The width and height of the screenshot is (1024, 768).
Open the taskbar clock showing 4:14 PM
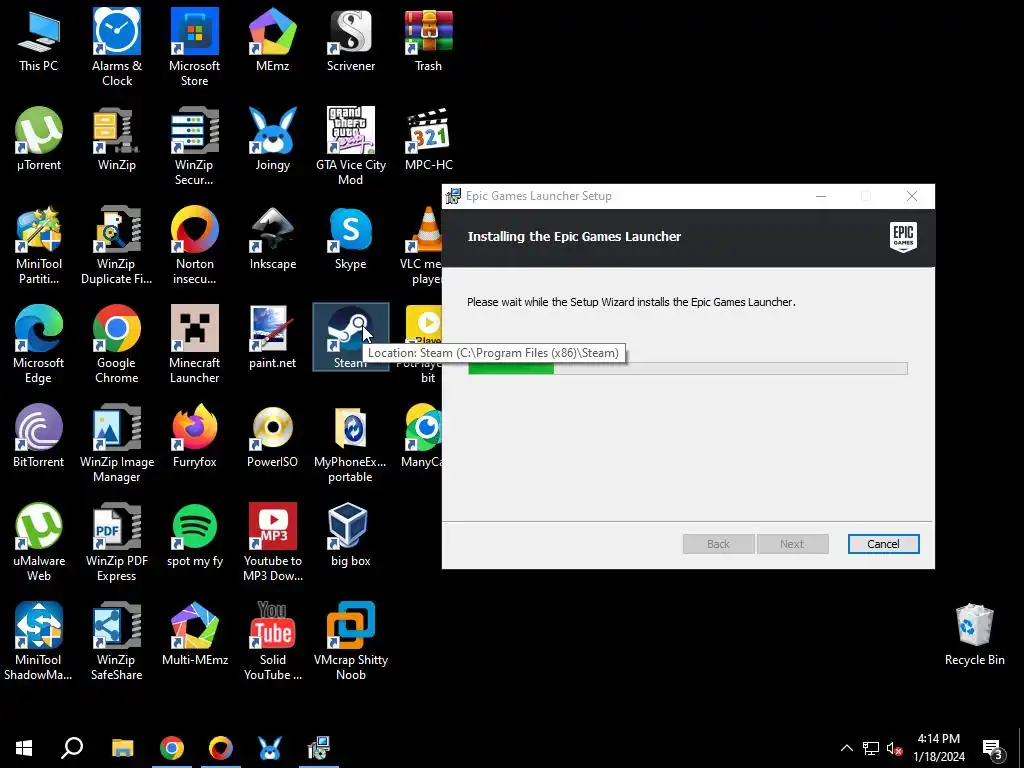pos(938,748)
